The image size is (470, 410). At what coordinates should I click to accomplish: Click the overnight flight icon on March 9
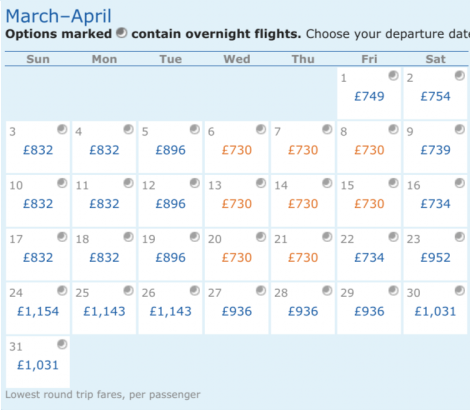[460, 129]
